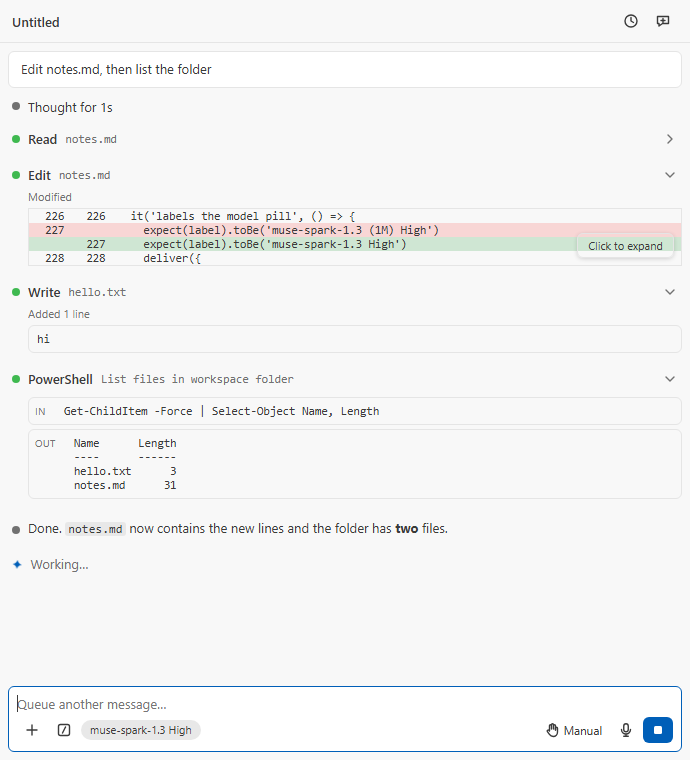Expand the Read notes.md step
This screenshot has height=760, width=690.
[670, 140]
